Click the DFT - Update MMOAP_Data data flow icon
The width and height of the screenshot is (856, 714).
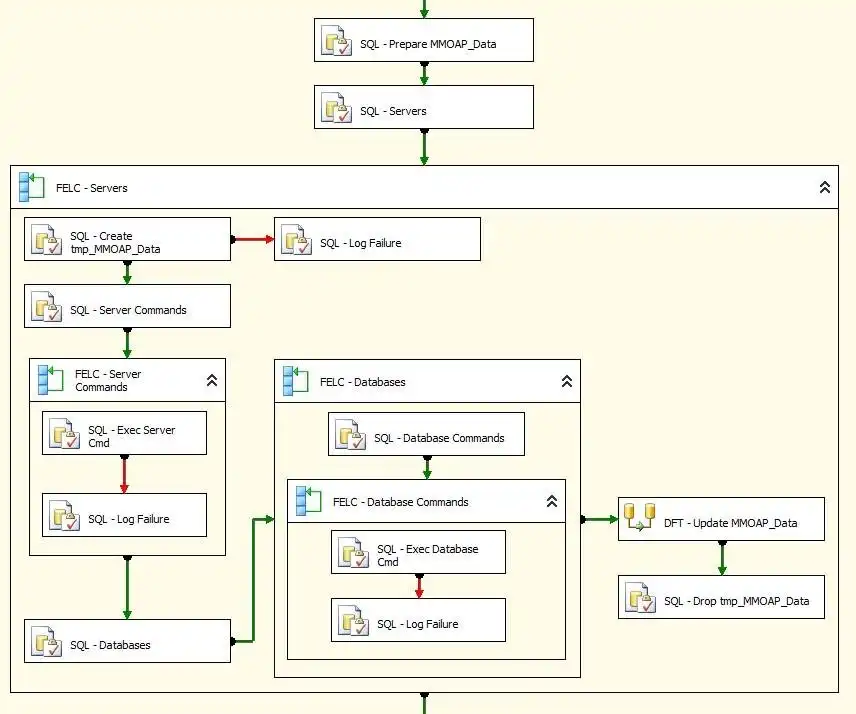(x=639, y=517)
